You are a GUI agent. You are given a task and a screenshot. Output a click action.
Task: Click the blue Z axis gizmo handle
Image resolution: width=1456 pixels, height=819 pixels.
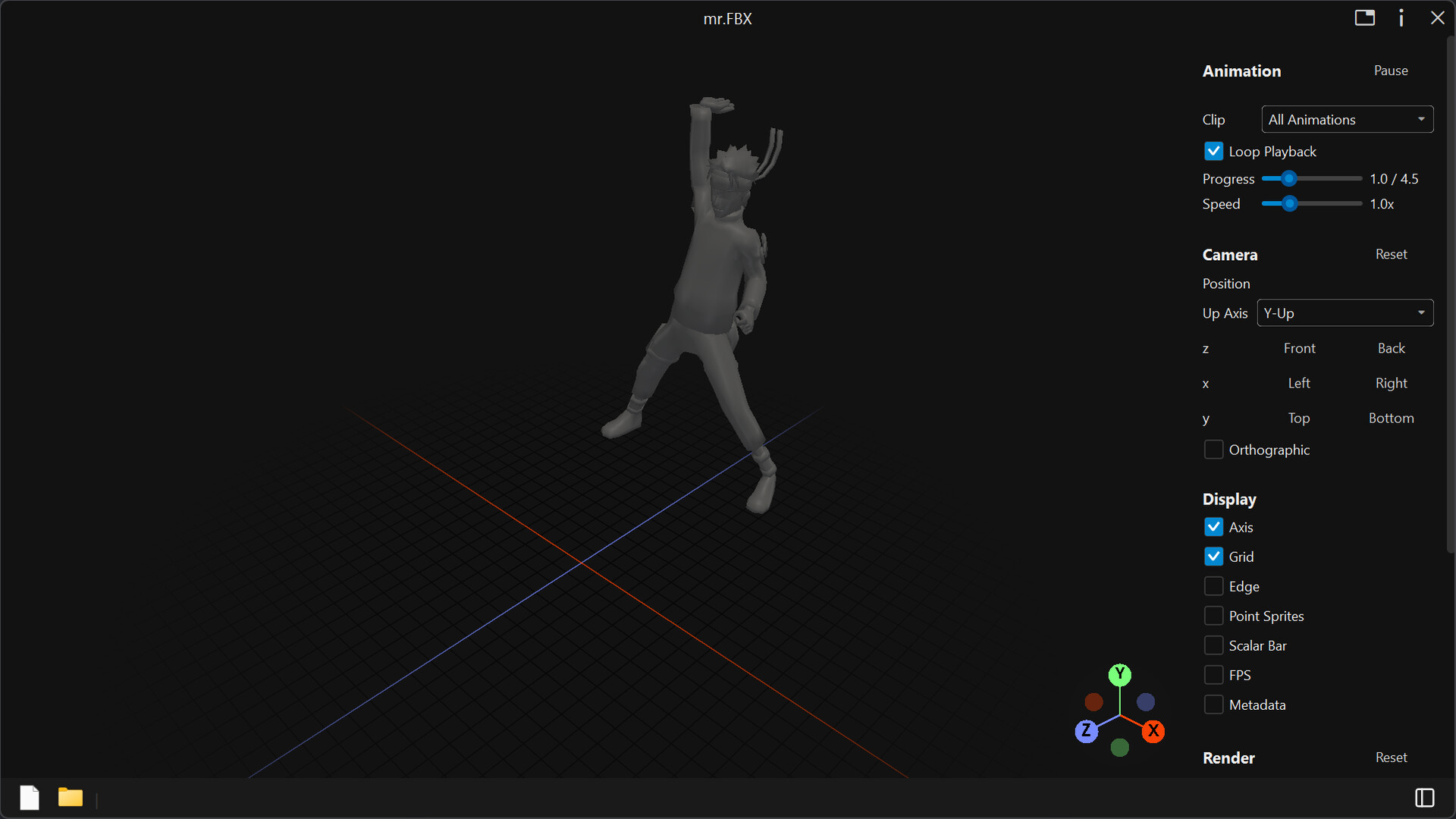1087,731
